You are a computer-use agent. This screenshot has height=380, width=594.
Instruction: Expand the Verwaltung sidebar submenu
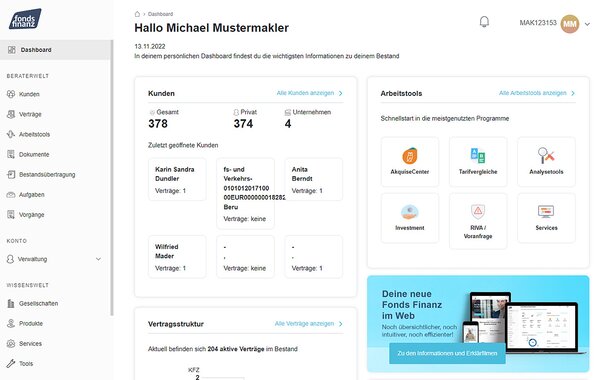98,259
